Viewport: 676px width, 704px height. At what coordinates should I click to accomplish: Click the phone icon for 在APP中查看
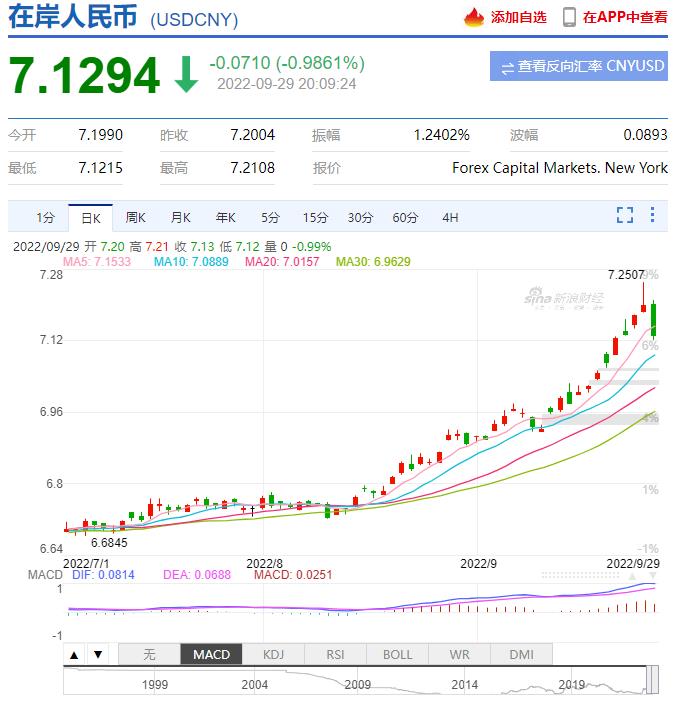pos(569,17)
